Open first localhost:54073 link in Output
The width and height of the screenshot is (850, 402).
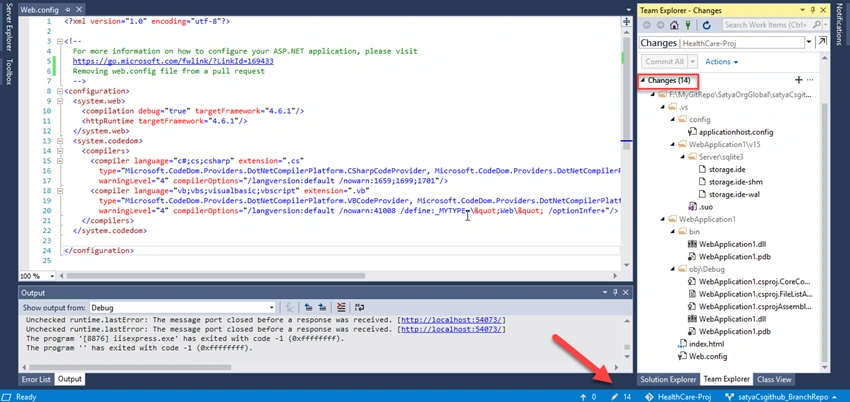[453, 320]
